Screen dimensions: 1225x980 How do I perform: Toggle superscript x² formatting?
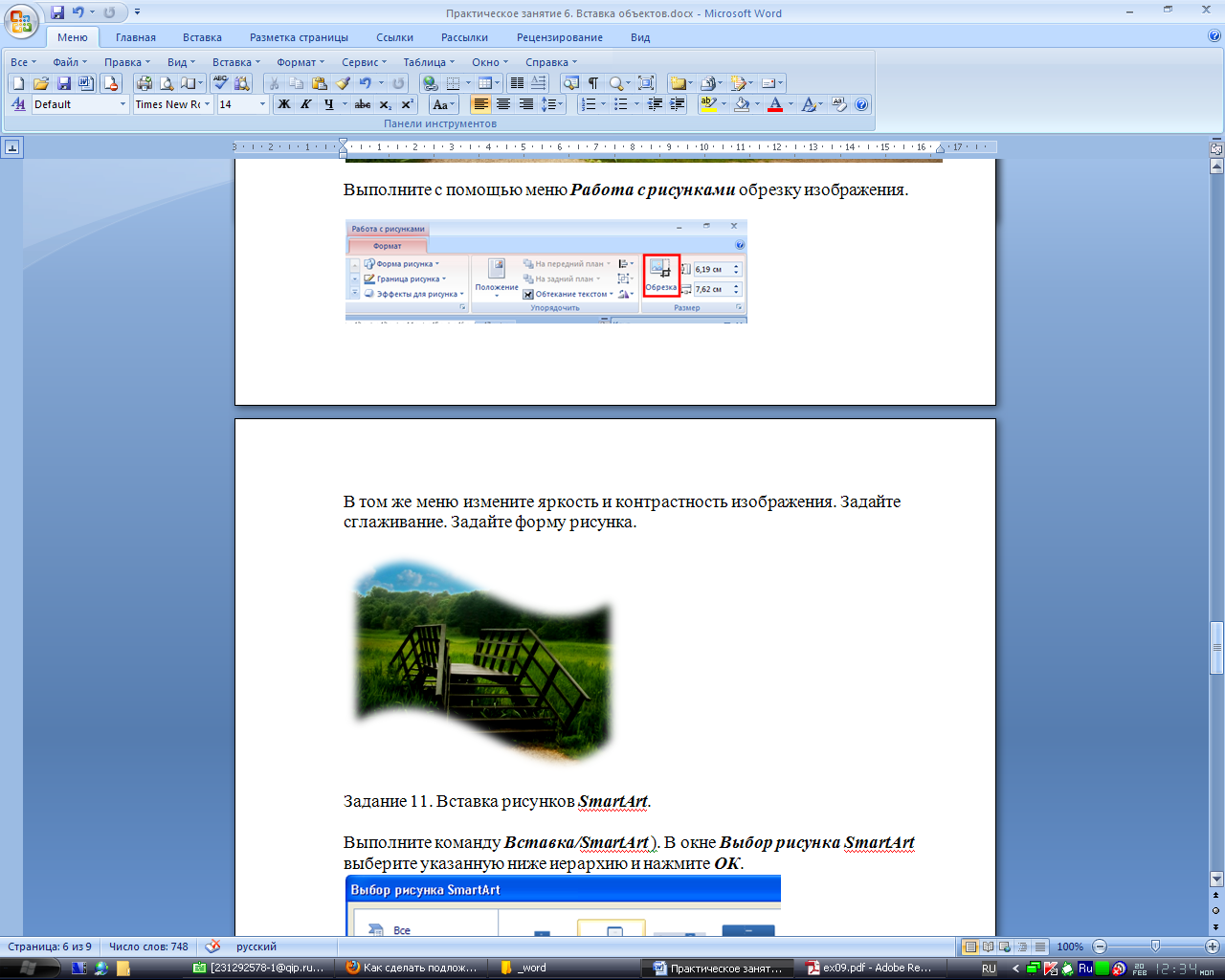[407, 104]
